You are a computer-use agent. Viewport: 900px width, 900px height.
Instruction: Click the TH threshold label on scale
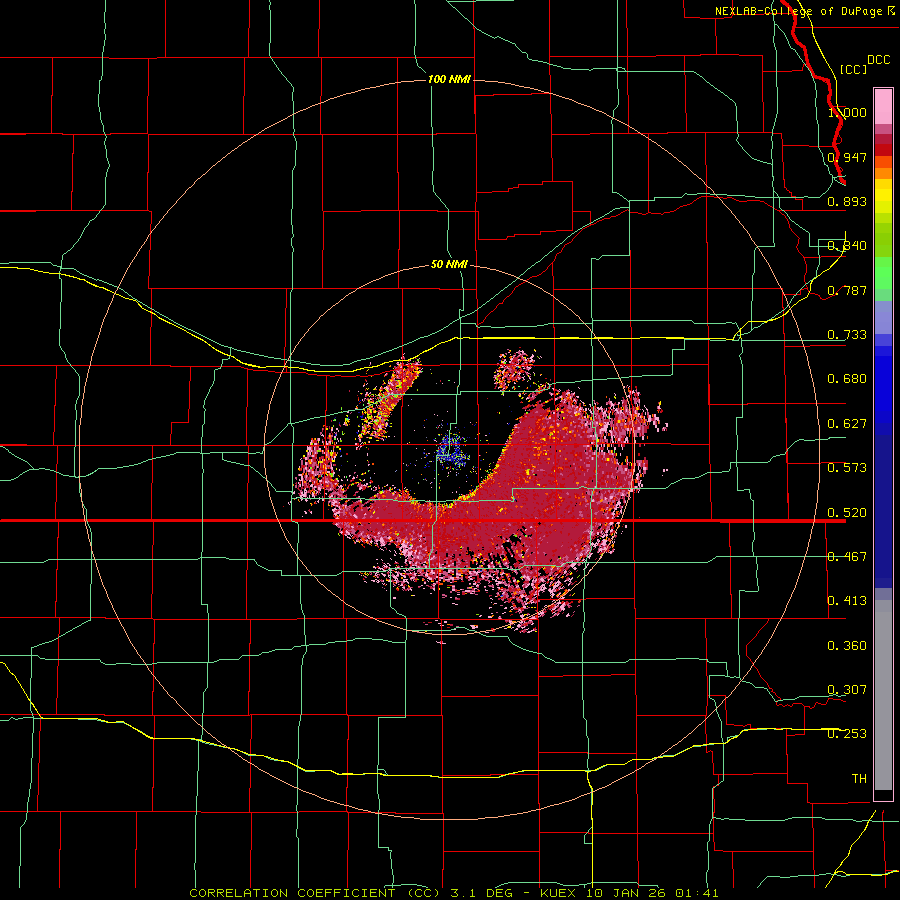(859, 778)
